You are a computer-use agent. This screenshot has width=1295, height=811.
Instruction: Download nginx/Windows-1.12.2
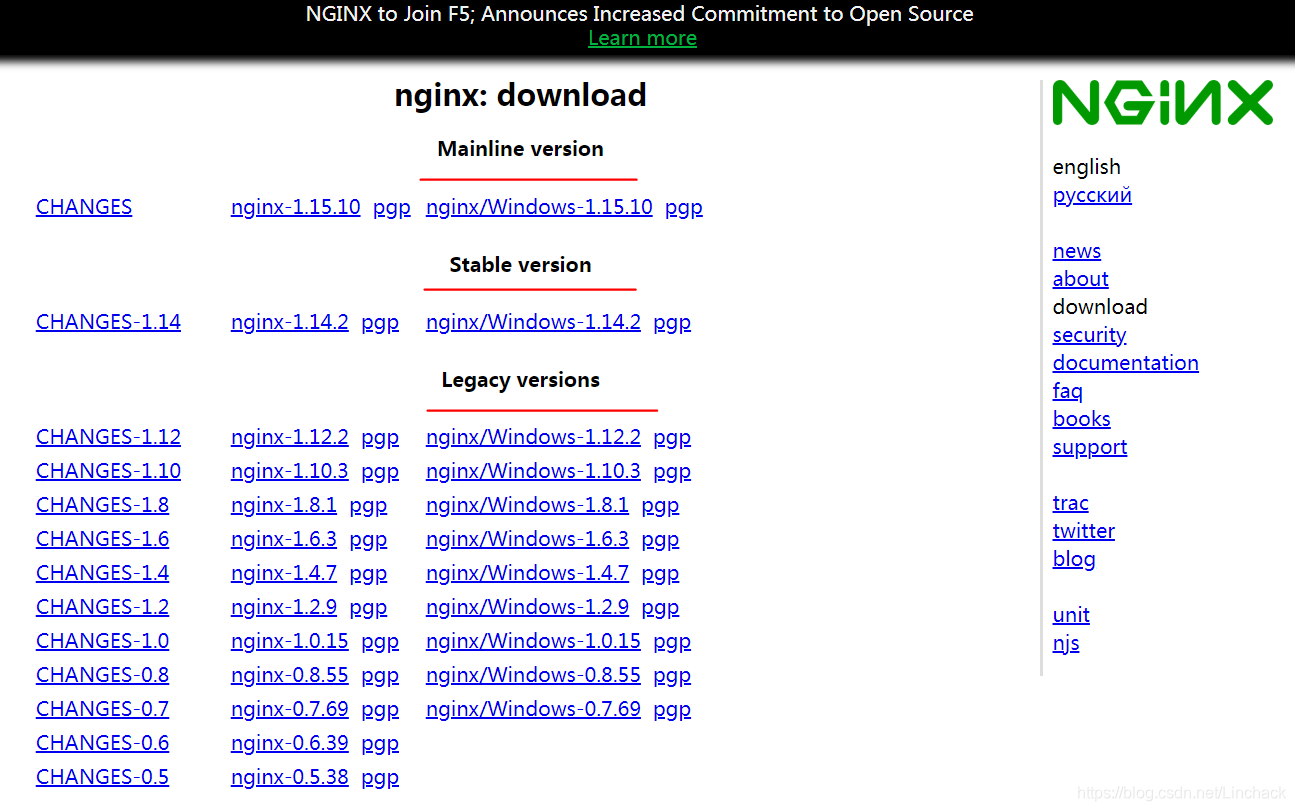533,437
